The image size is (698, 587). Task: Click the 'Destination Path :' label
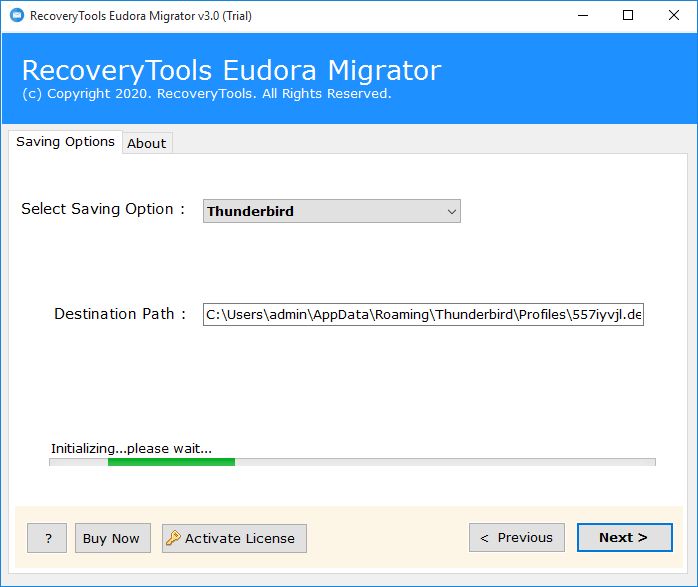tap(120, 314)
